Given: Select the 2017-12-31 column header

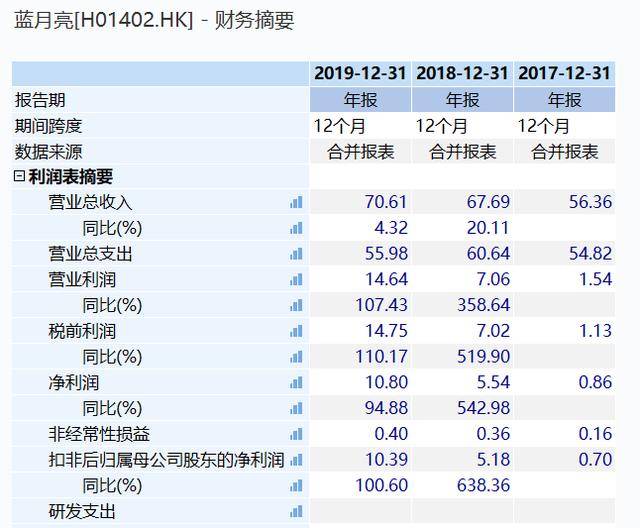Looking at the screenshot, I should pos(564,73).
